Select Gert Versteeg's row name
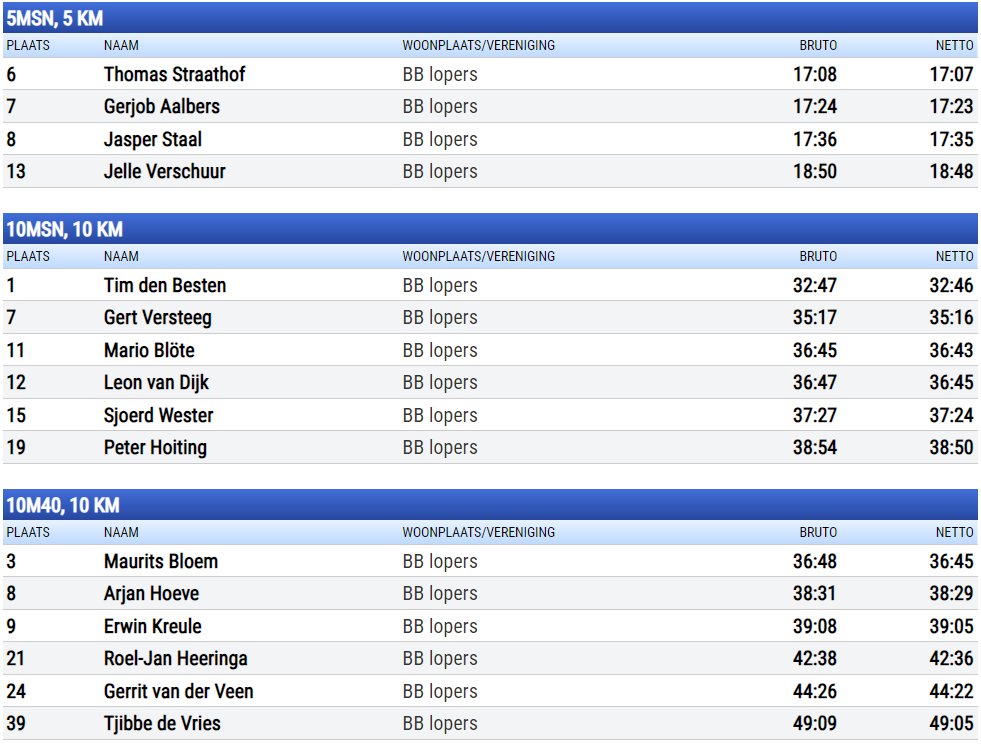This screenshot has width=981, height=750. (x=157, y=317)
